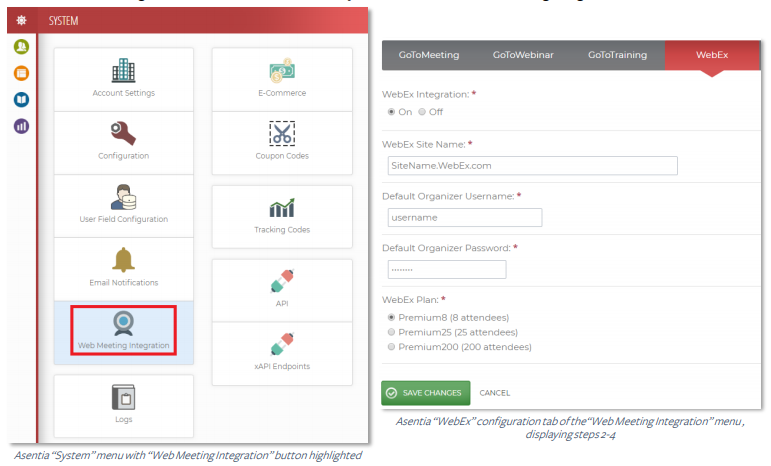
Task: Click the Tracking Codes label
Action: (282, 230)
